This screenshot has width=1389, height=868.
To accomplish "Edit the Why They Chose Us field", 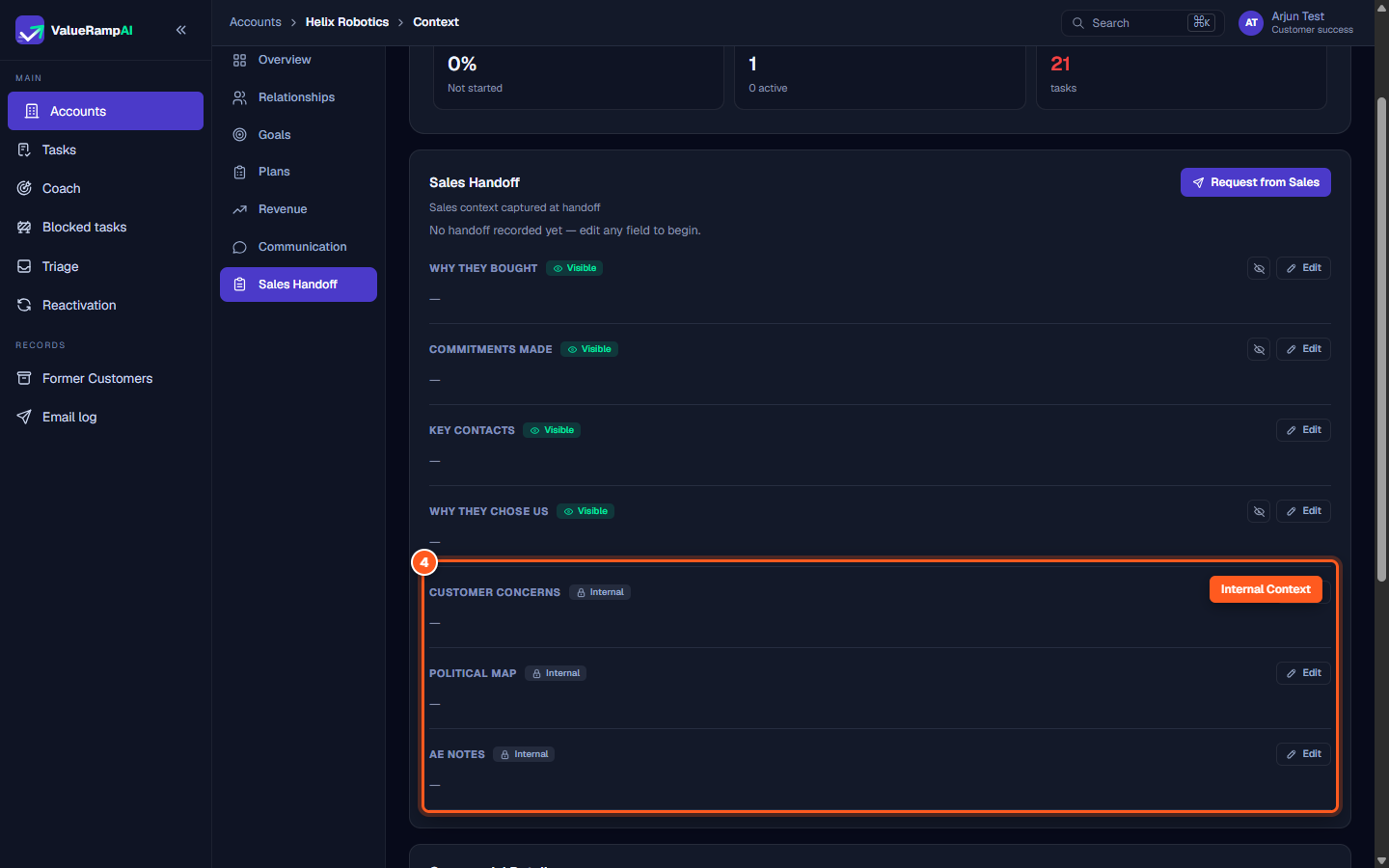I will pos(1303,511).
